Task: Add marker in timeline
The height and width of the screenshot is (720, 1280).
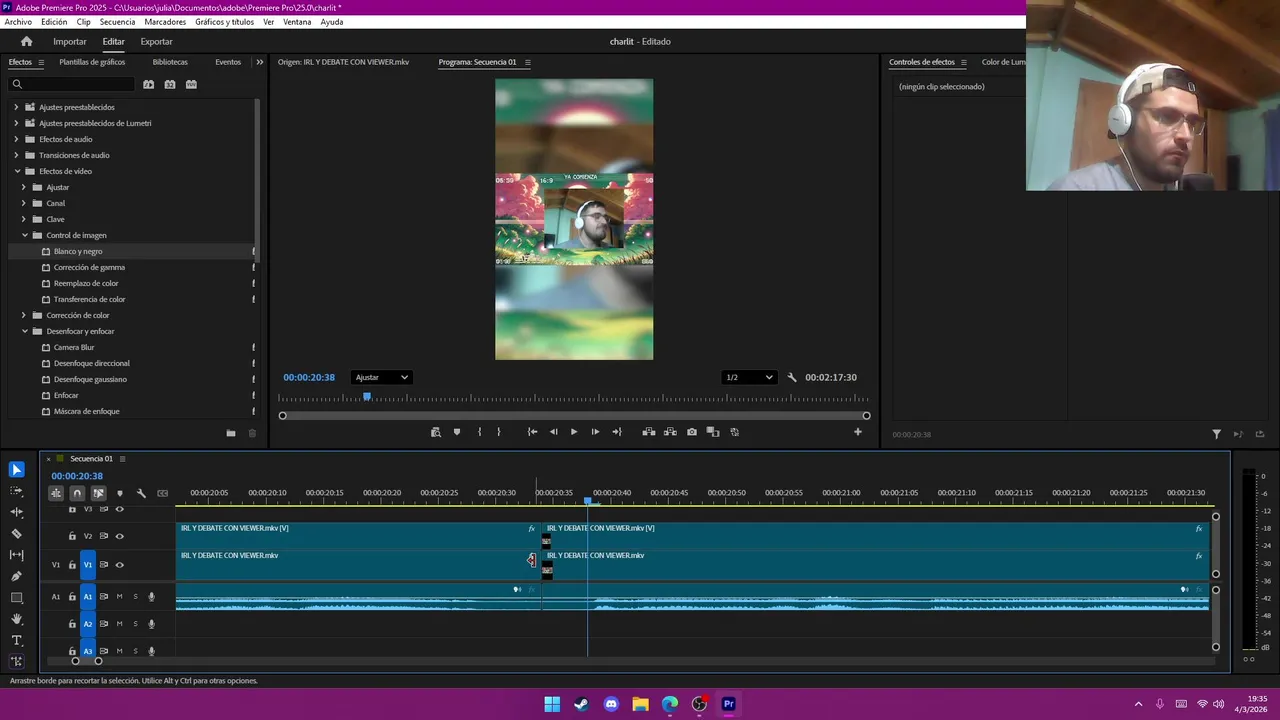Action: (x=120, y=493)
